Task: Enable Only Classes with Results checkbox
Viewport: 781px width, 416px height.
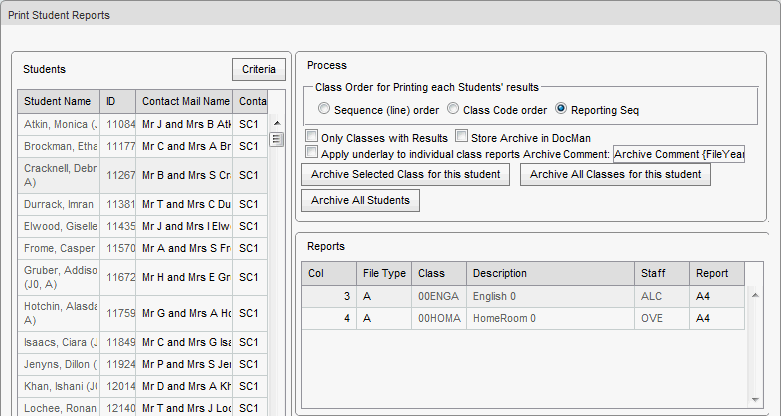Action: pos(312,136)
